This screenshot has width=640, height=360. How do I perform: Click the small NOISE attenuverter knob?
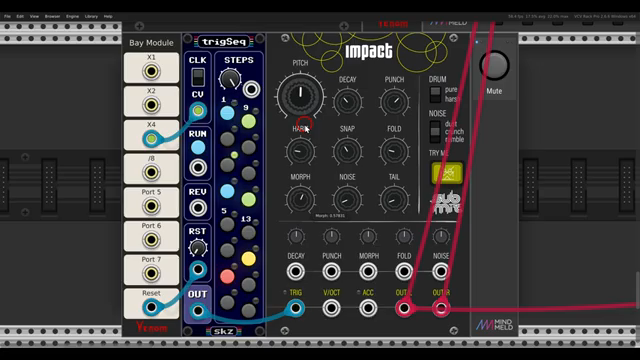[441, 236]
